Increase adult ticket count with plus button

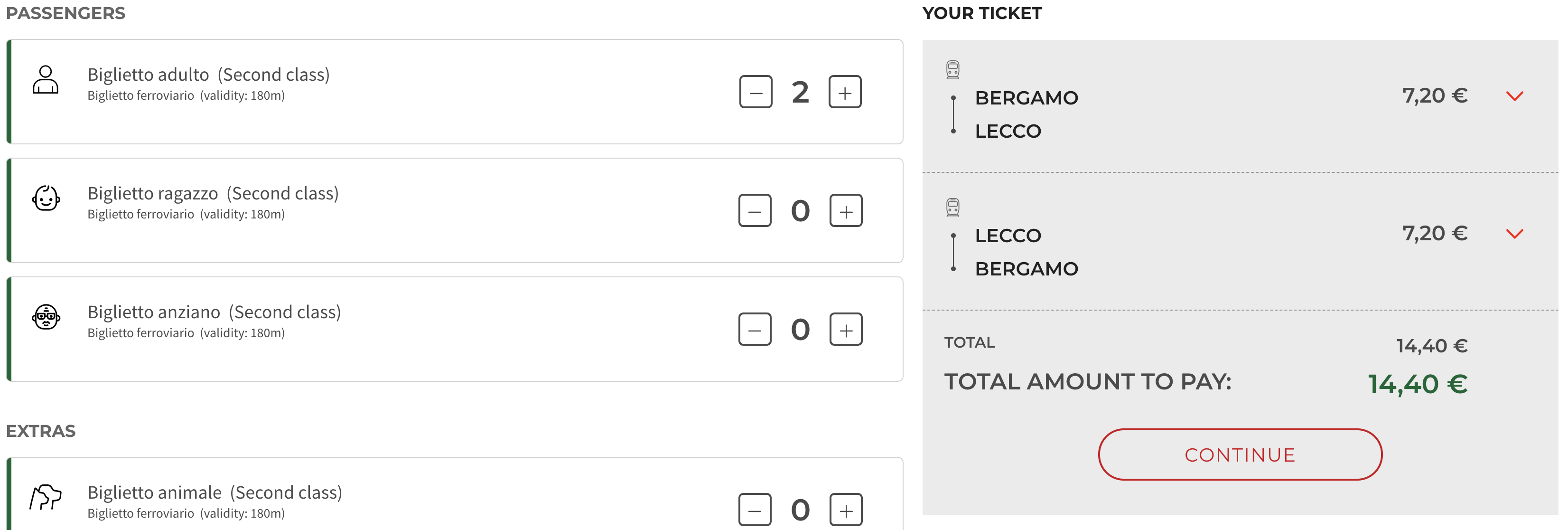845,92
